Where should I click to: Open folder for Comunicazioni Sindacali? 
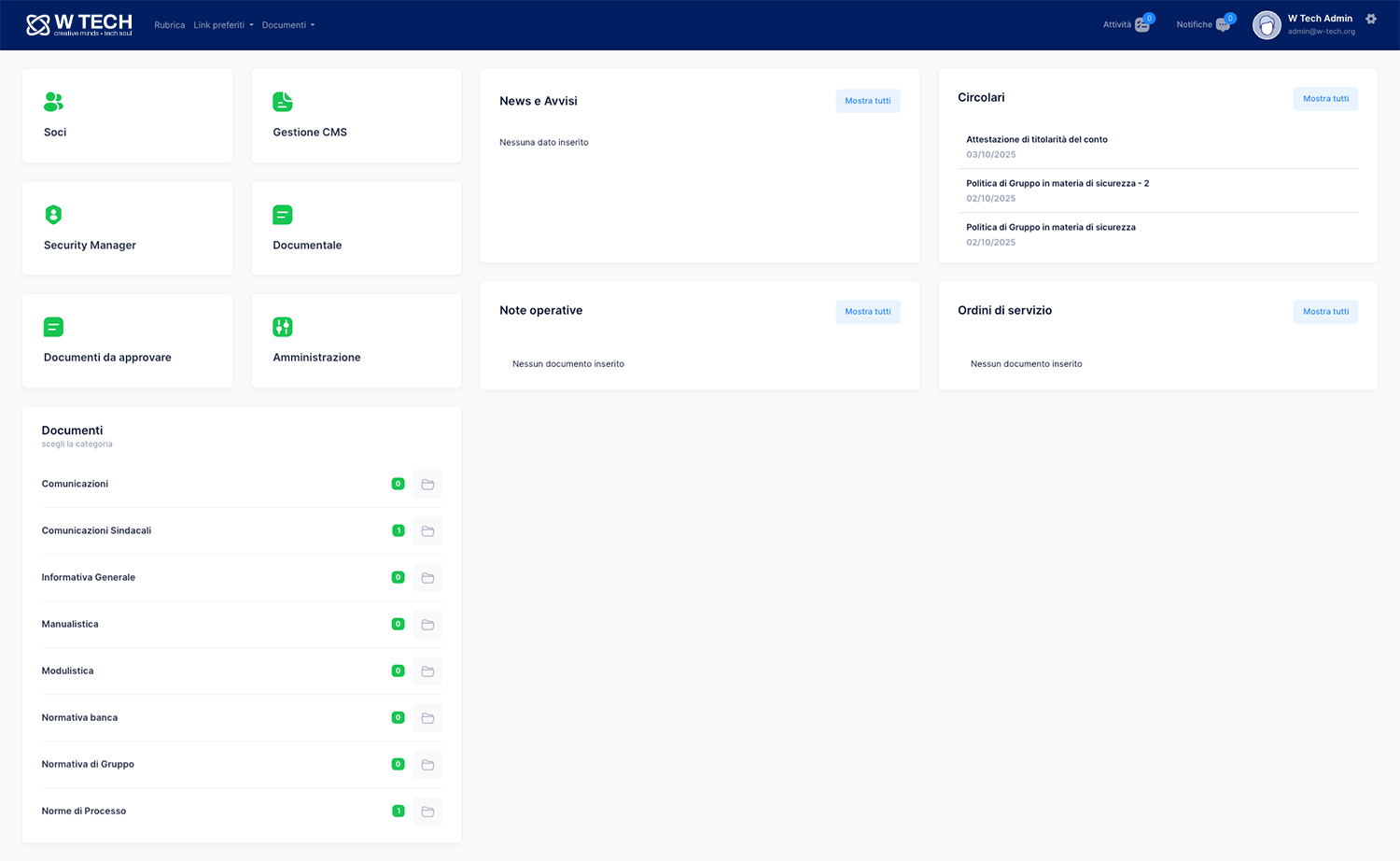tap(427, 531)
